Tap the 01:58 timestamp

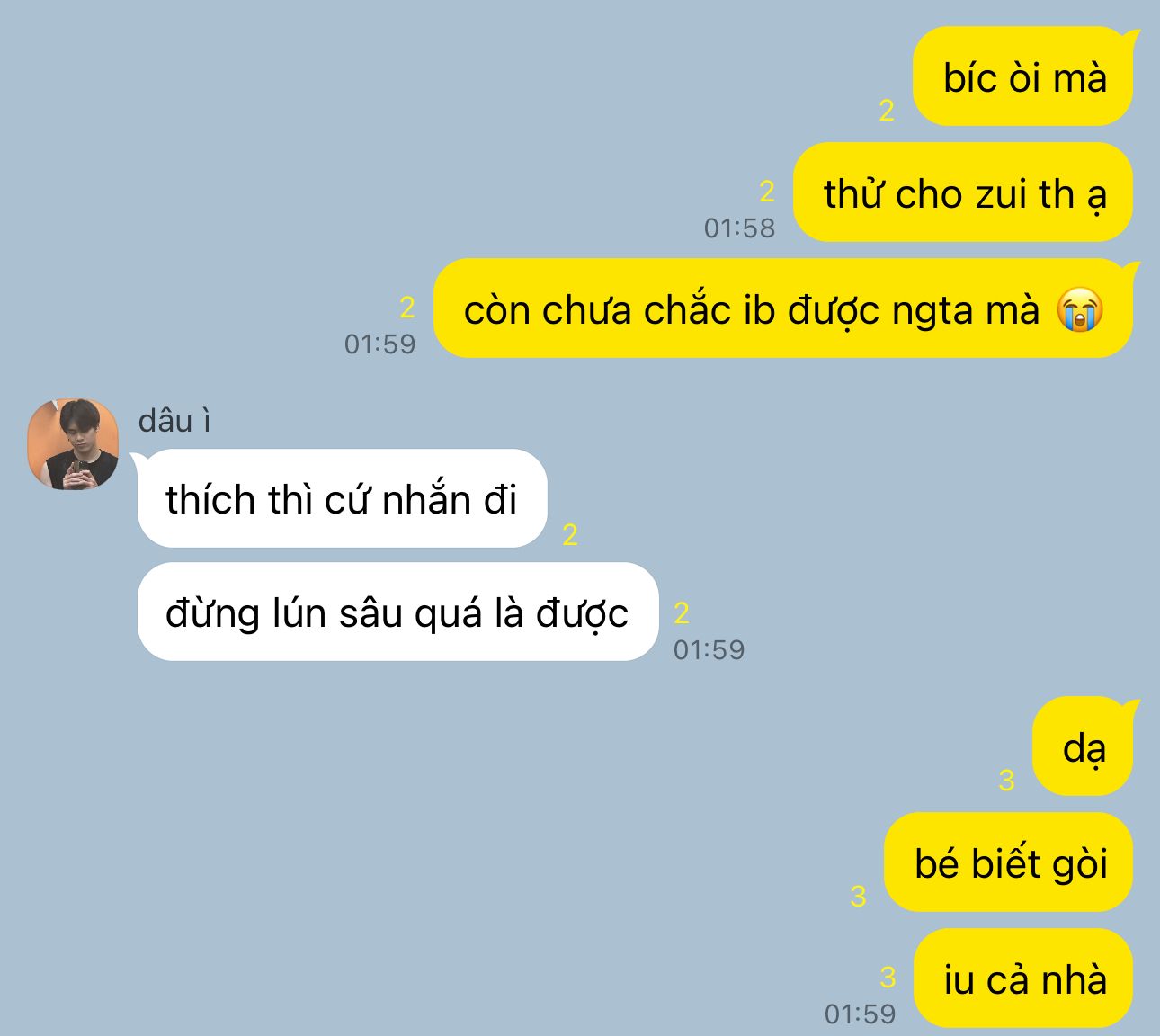[739, 228]
